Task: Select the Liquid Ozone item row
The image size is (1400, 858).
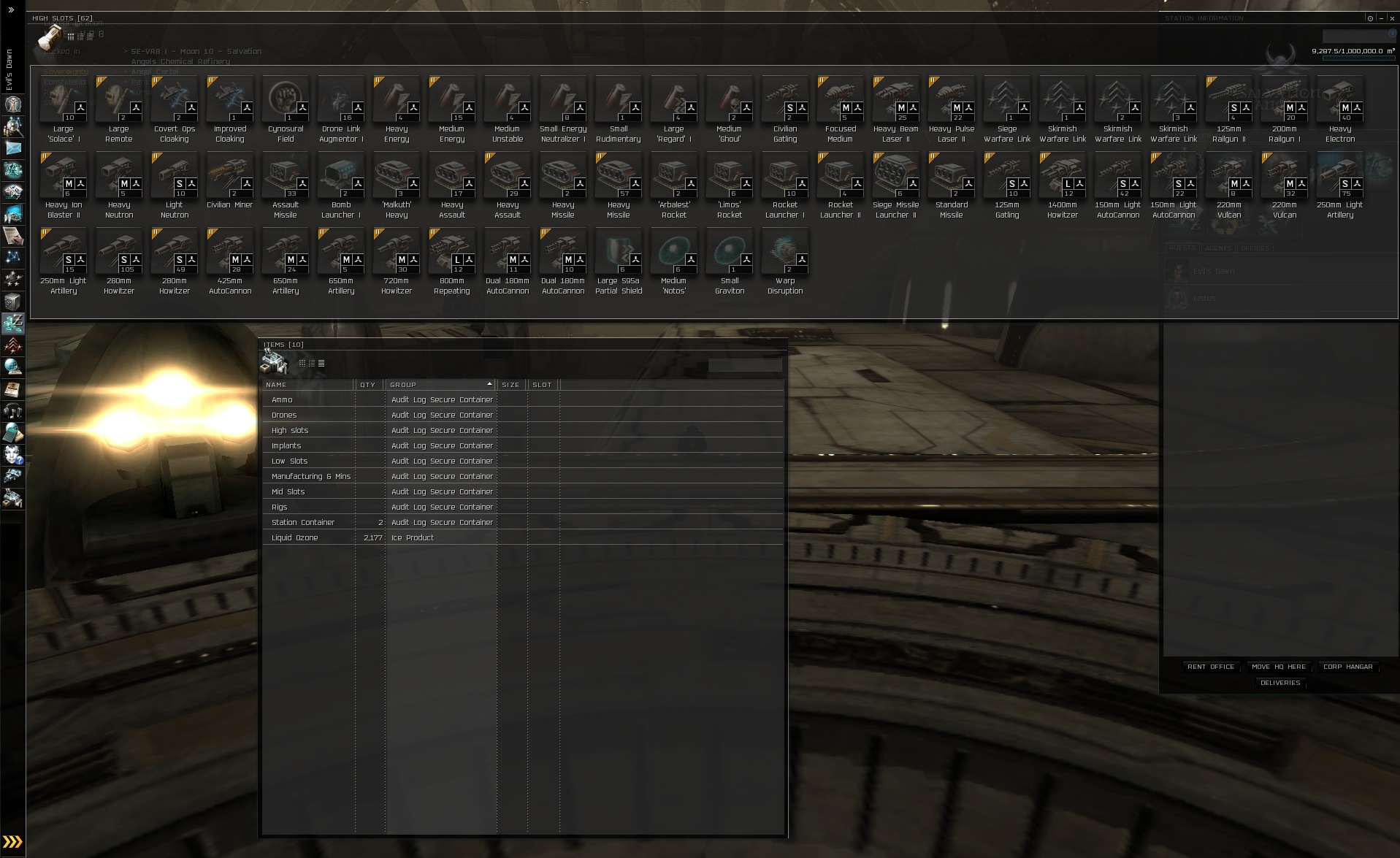Action: [x=523, y=537]
